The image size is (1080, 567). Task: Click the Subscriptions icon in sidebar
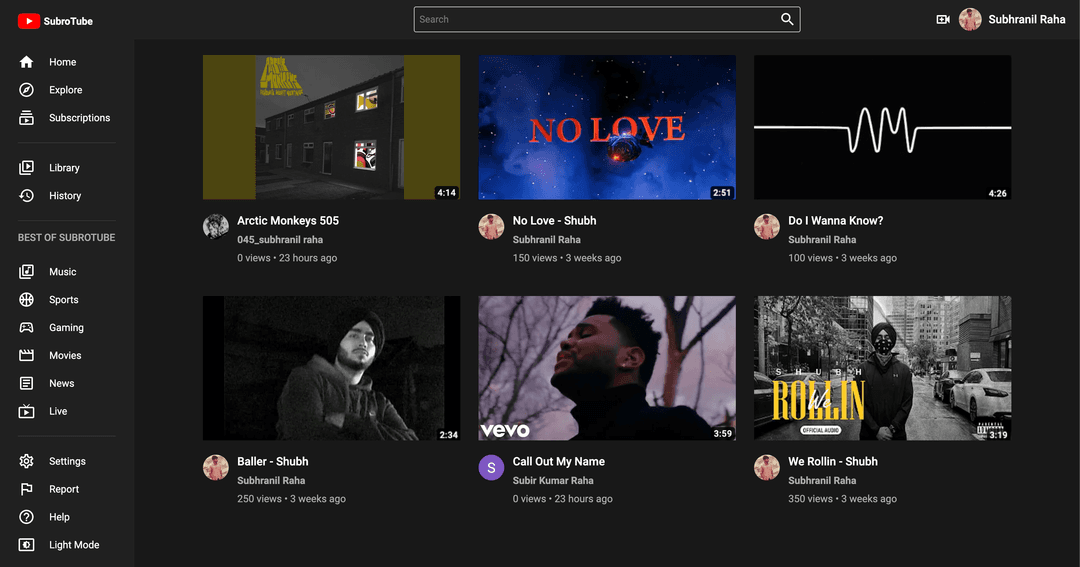[26, 118]
